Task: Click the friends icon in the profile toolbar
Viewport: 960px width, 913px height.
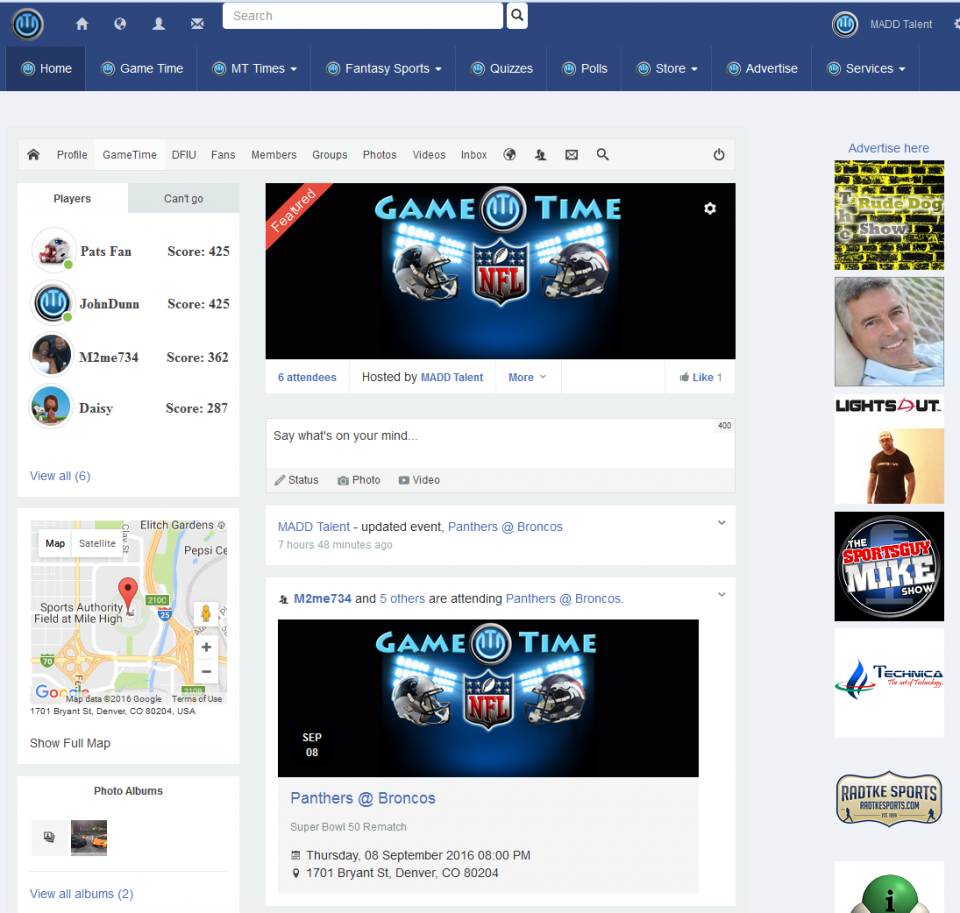Action: (x=541, y=155)
